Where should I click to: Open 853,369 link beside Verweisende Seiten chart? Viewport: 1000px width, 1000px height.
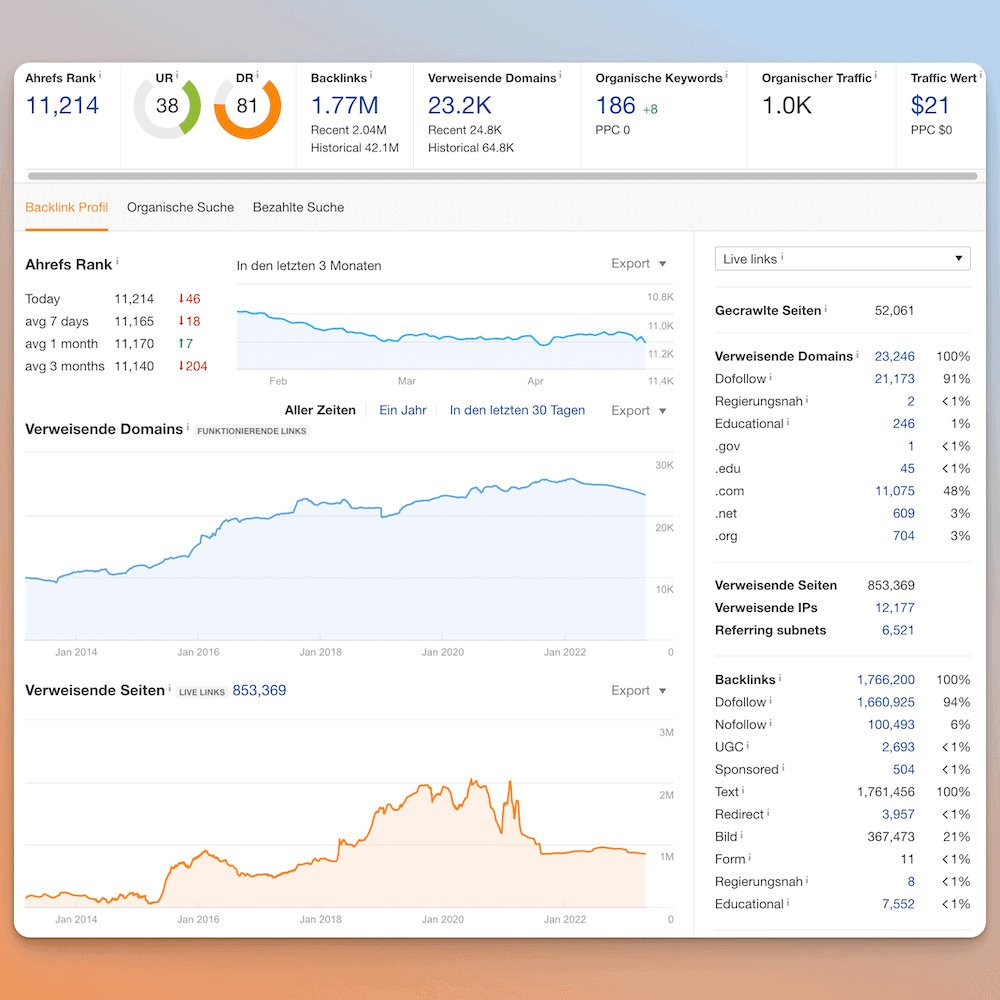coord(259,690)
